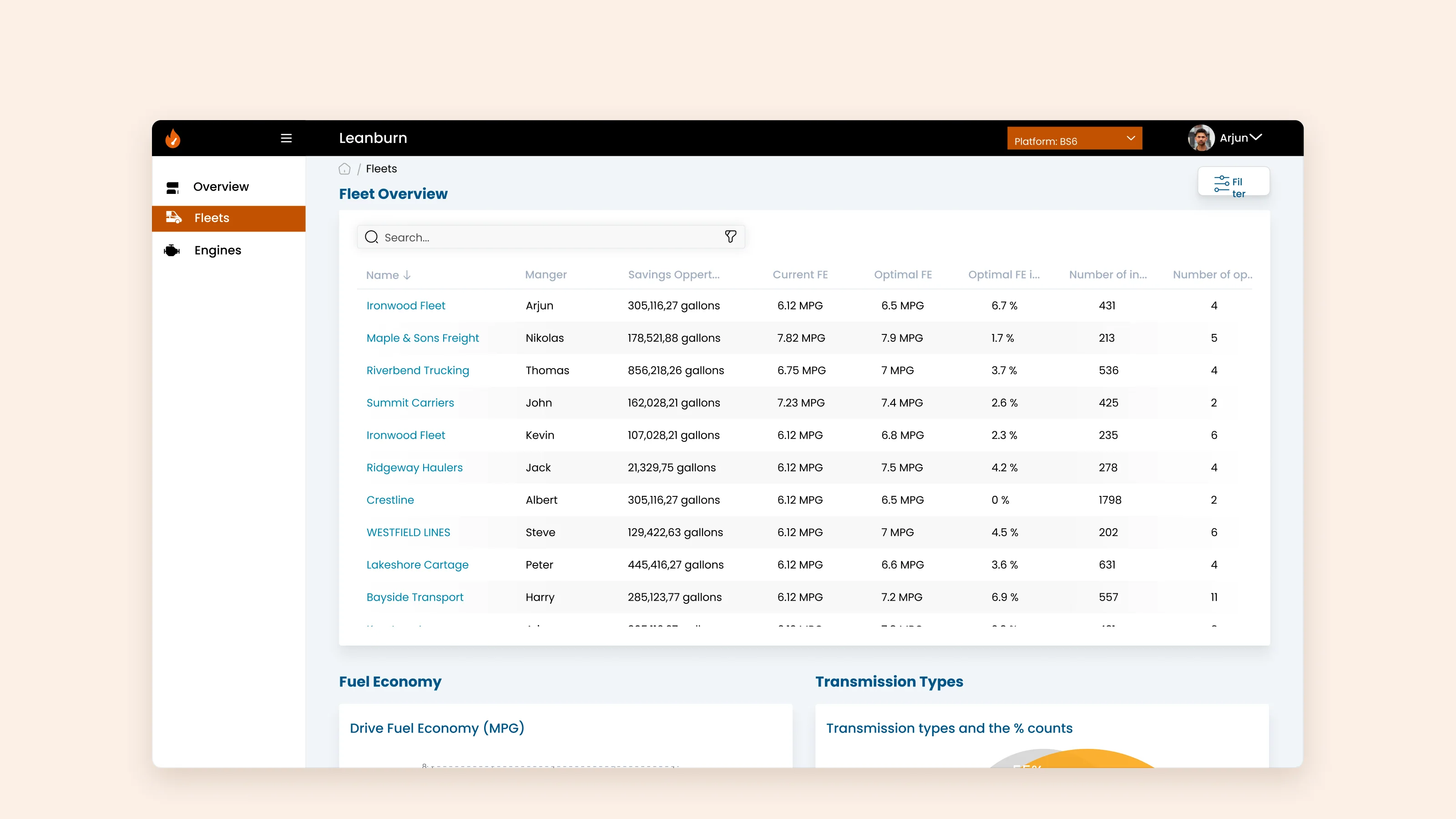Open the Lakeshore Cartage link
The width and height of the screenshot is (1456, 819).
click(417, 565)
